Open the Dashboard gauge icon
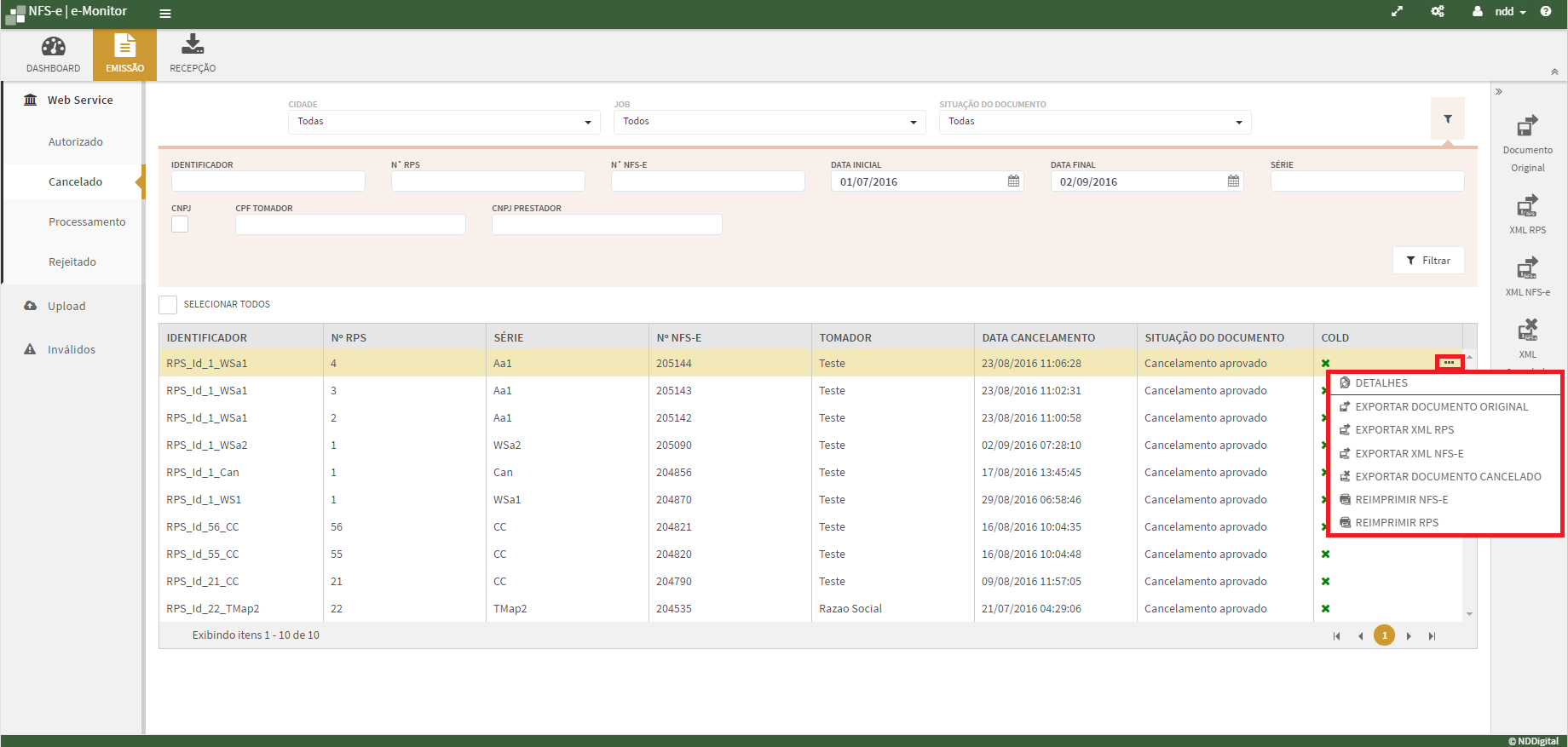The image size is (1568, 747). click(53, 48)
